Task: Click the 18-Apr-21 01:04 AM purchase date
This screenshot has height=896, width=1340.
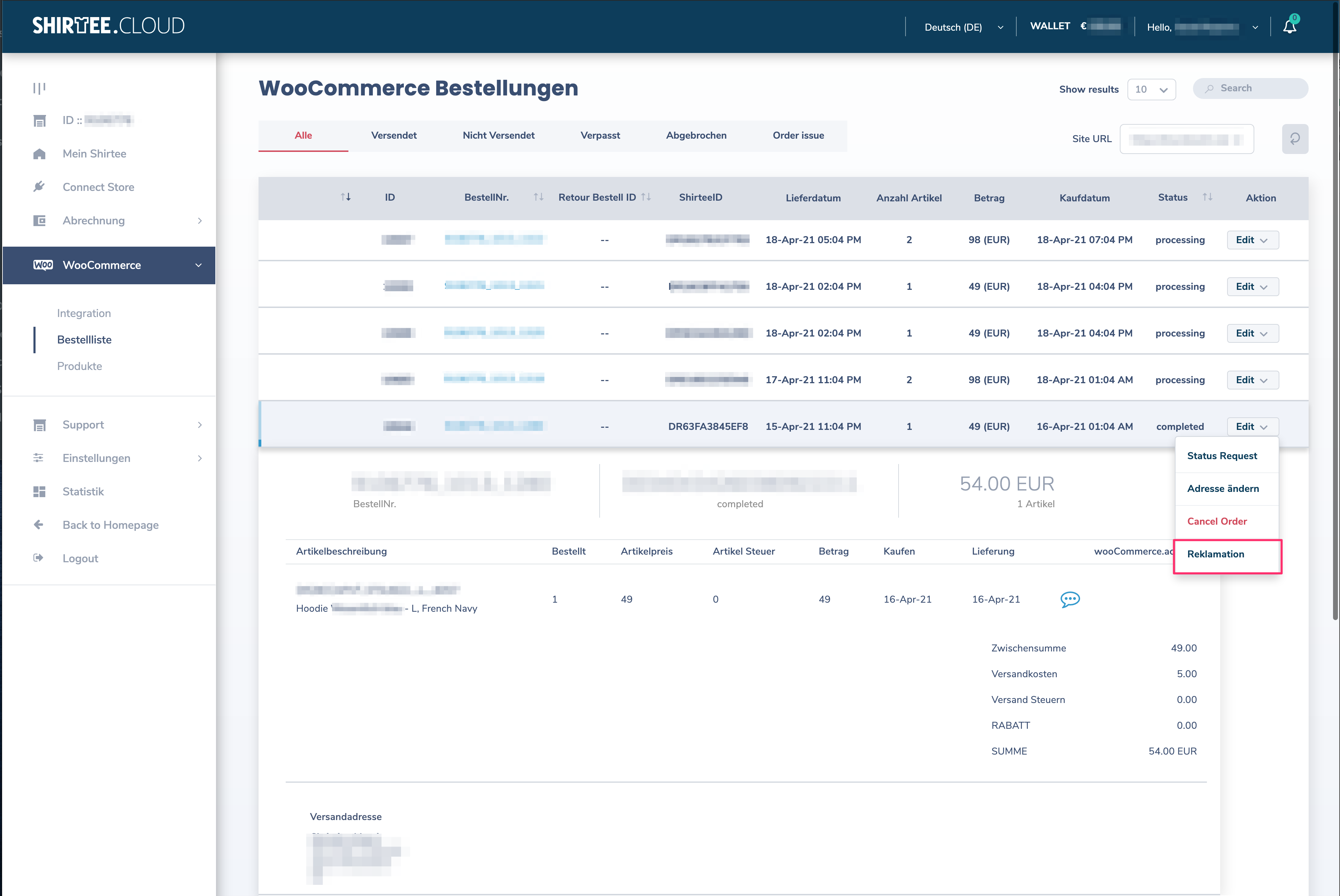Action: 1084,380
